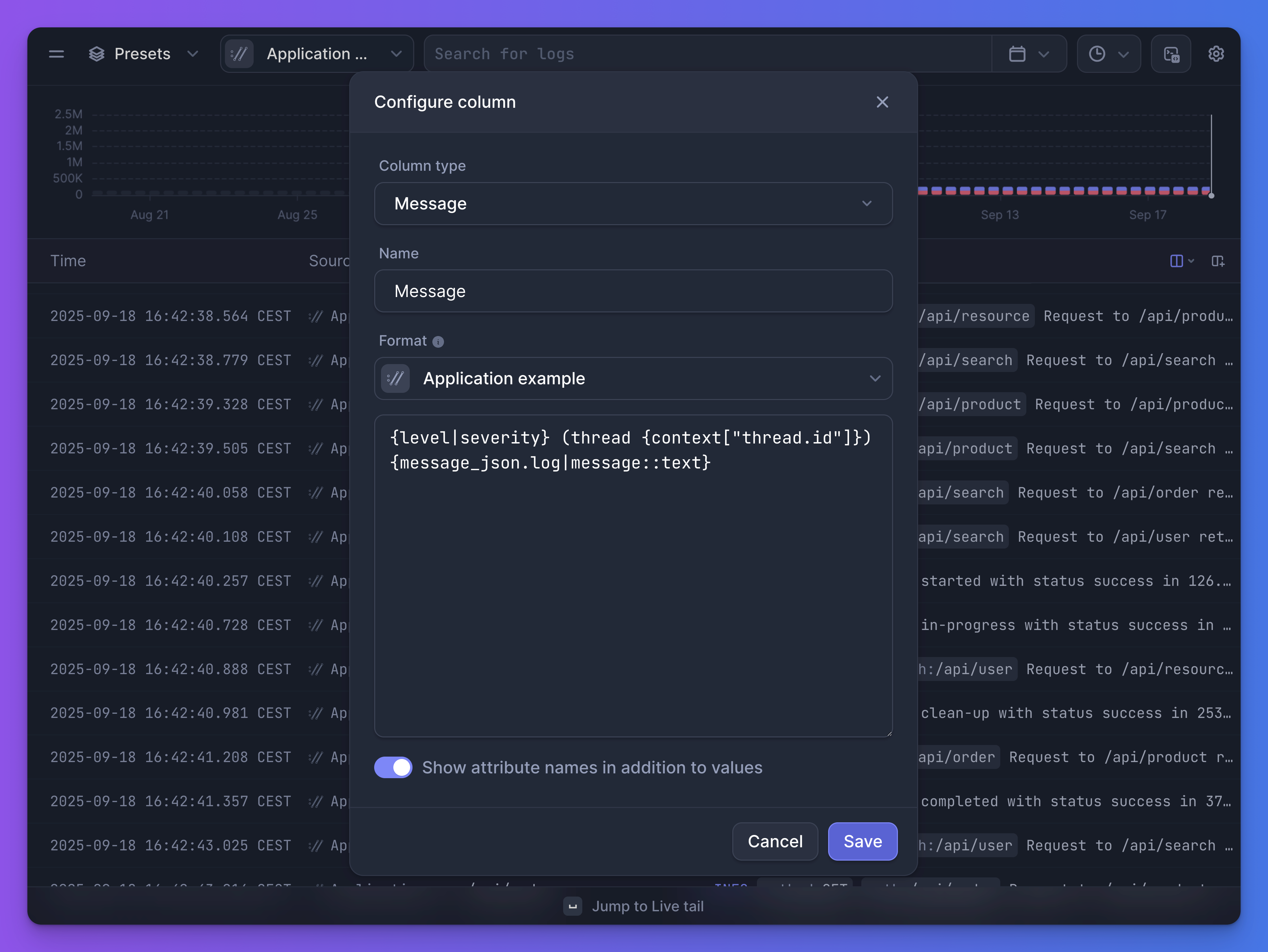Screen dimensions: 1268x952
Task: Click the Presets layers icon
Action: coord(96,53)
